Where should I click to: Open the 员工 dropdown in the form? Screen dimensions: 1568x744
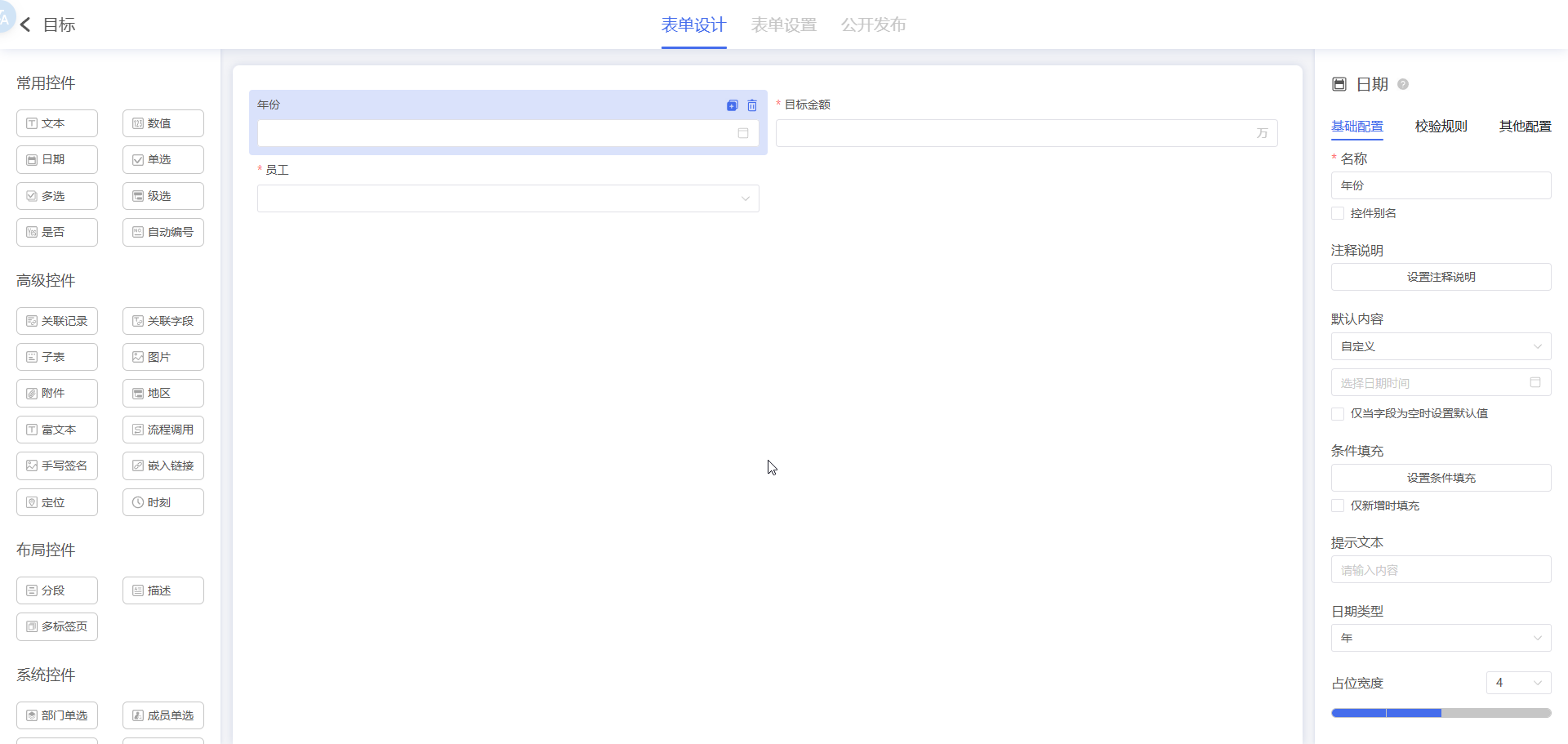click(508, 198)
